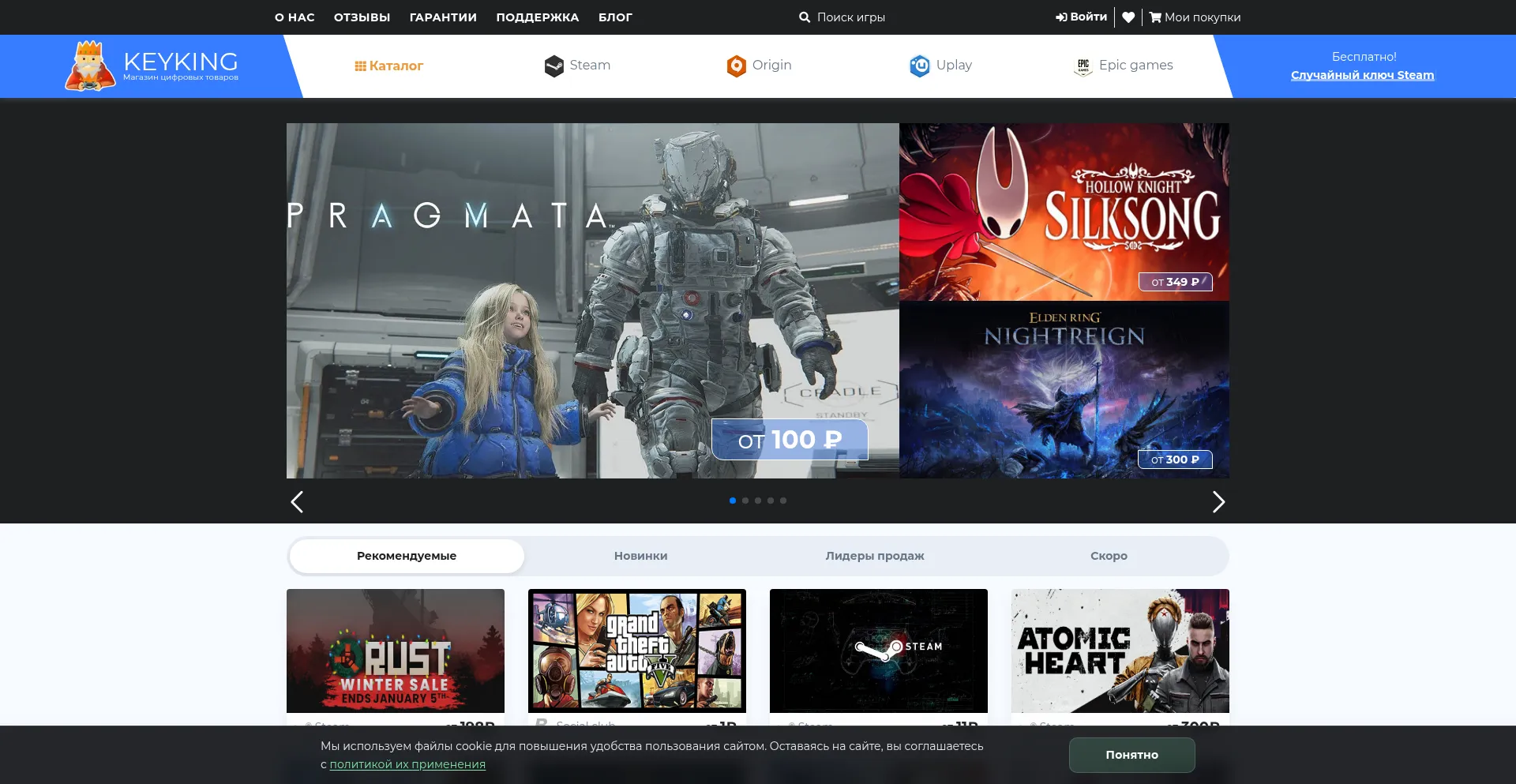
Task: Click the Поиск игры search field
Action: (851, 17)
